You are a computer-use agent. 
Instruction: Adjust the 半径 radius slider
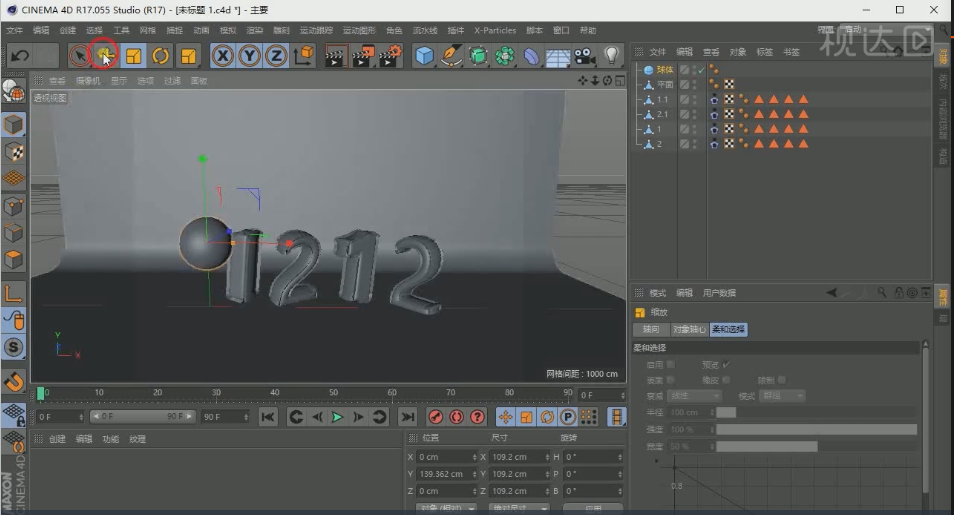816,412
